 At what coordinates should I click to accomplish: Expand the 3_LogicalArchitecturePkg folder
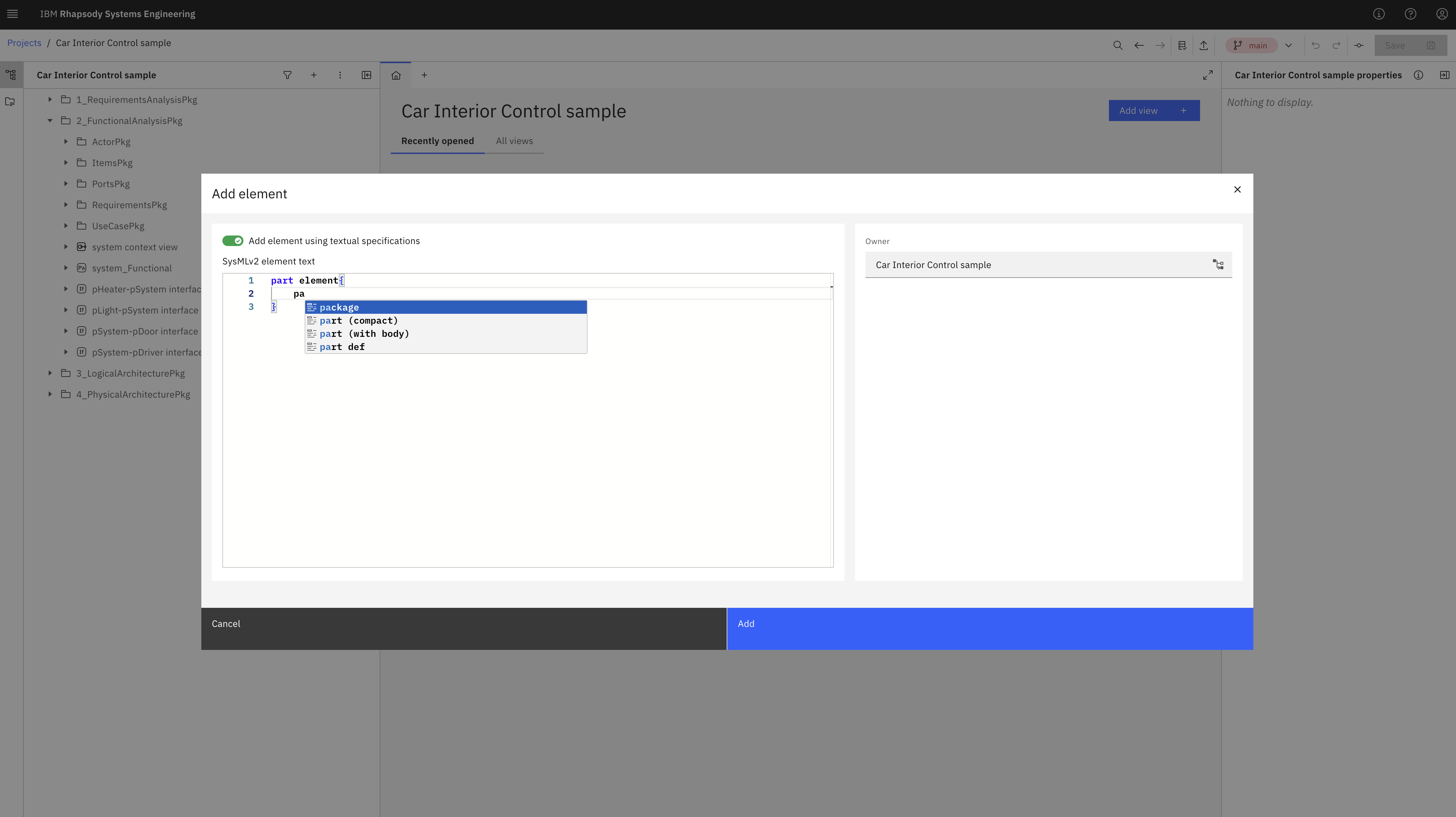coord(50,373)
